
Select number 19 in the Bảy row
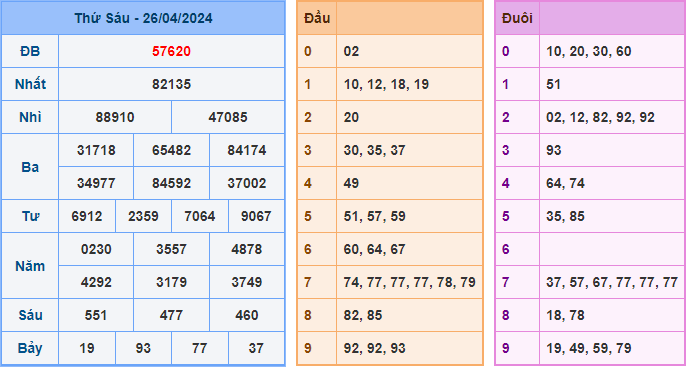point(87,348)
